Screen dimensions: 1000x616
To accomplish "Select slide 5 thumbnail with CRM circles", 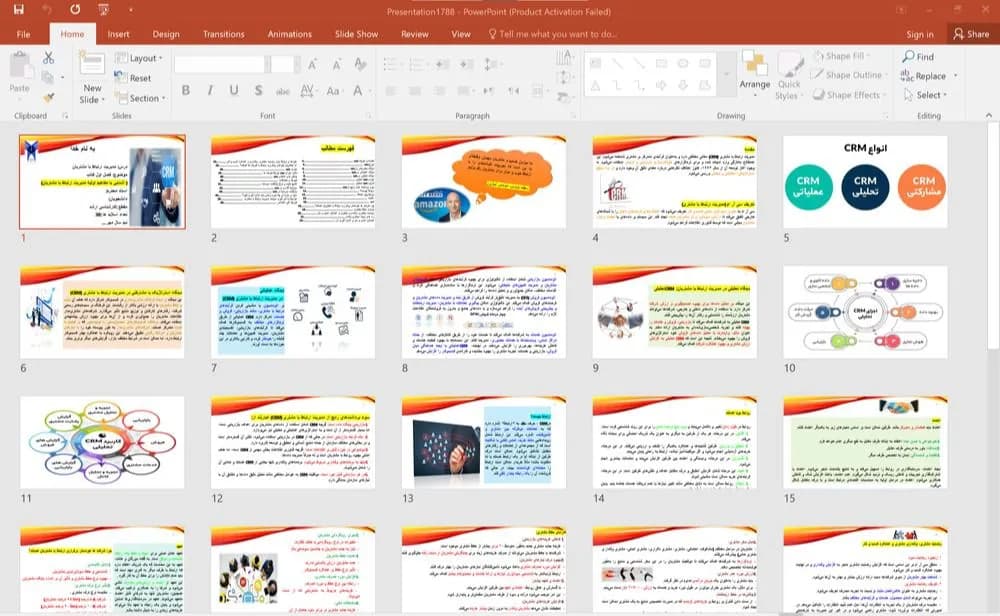I will 865,182.
